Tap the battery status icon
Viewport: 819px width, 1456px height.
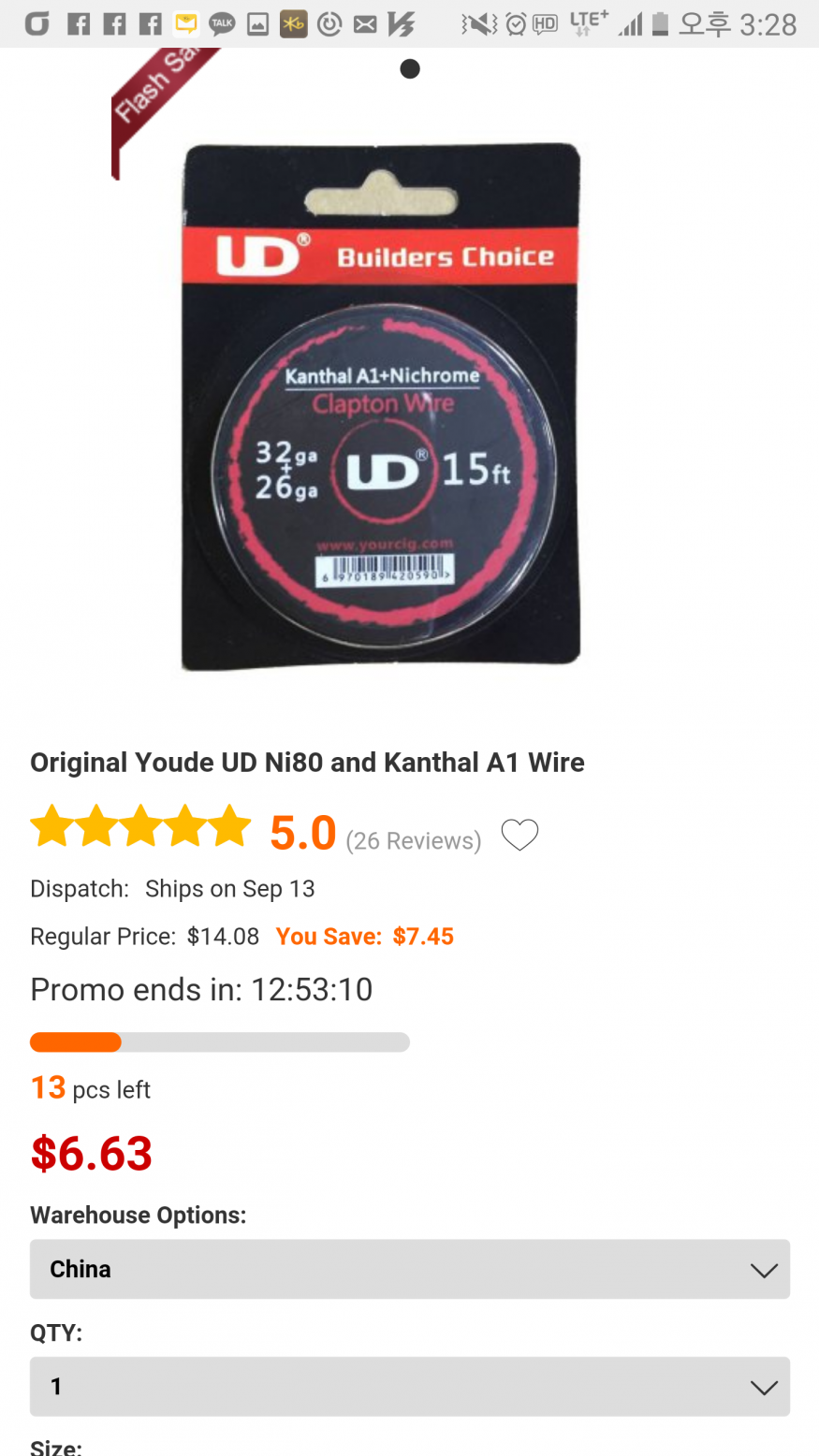click(x=660, y=24)
